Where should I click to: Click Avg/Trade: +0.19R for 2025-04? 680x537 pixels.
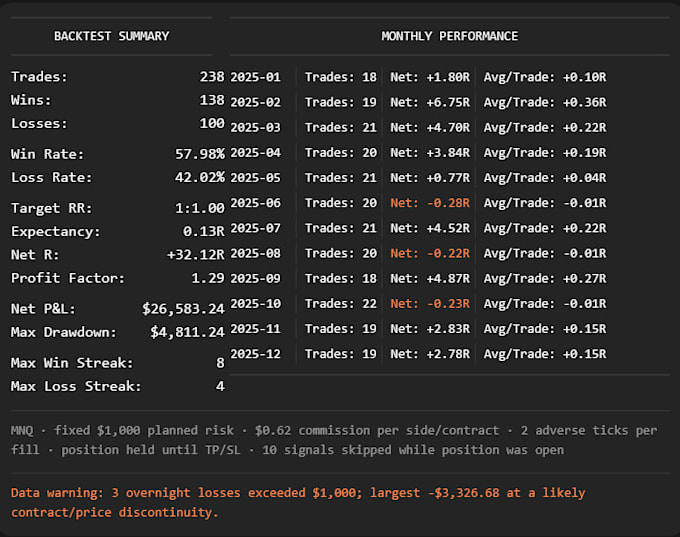[x=545, y=153]
